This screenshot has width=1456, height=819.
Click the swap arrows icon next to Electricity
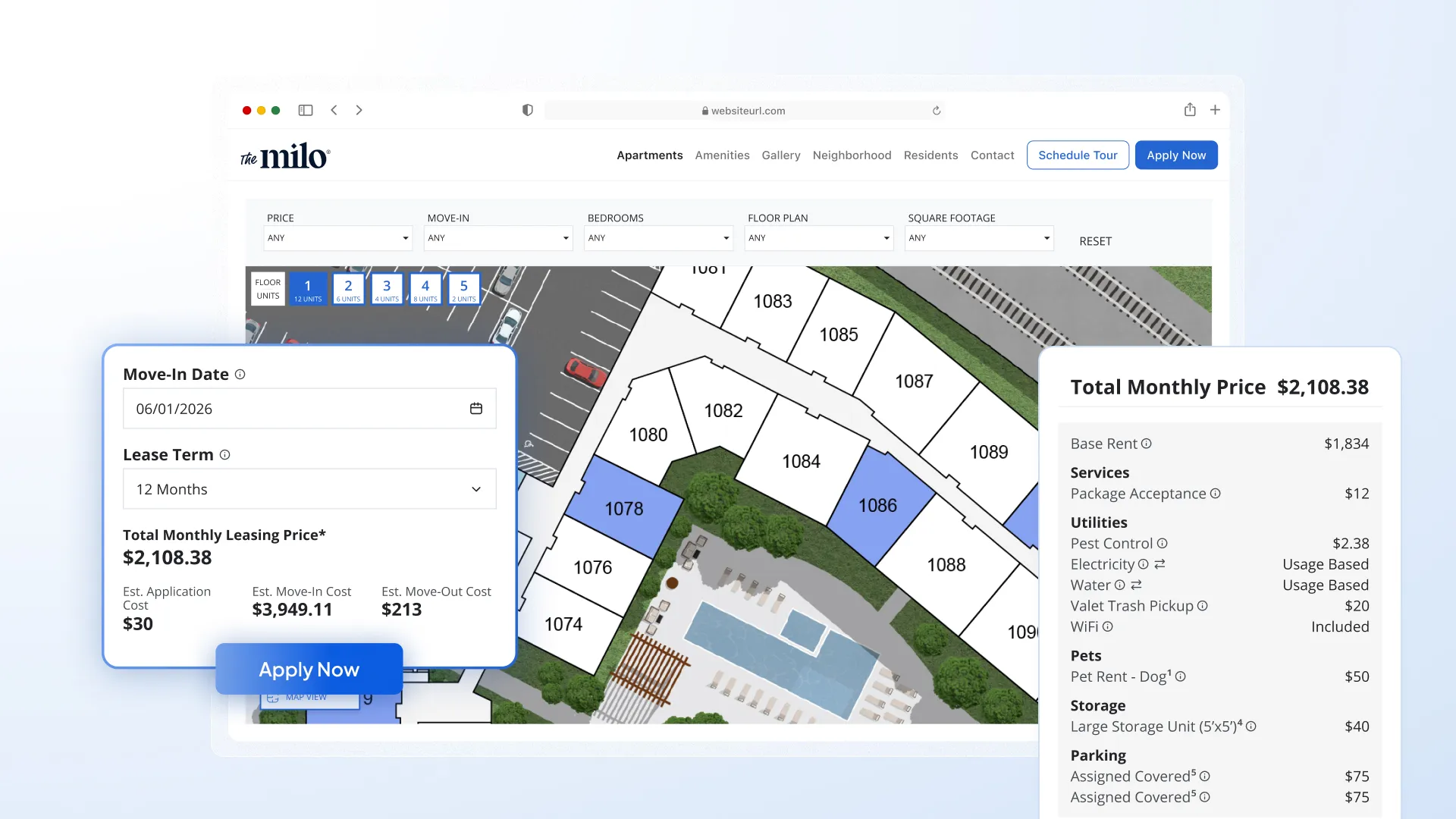point(1159,564)
